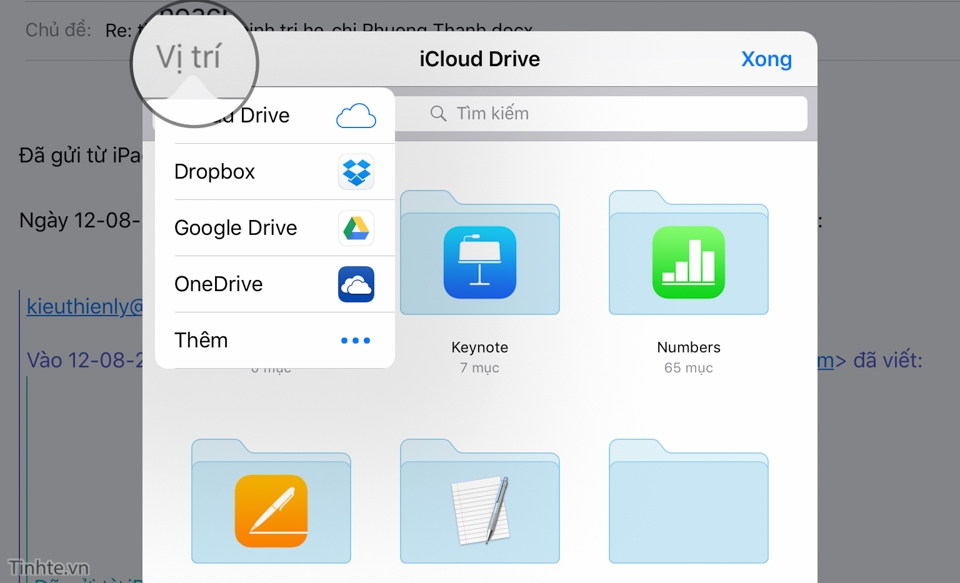
Task: Select Dropbox from locations list
Action: (275, 171)
